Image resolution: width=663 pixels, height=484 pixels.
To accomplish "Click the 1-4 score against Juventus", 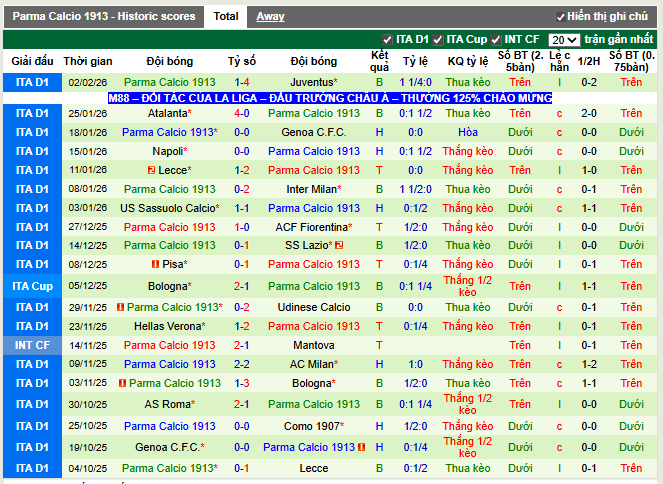I will point(242,82).
